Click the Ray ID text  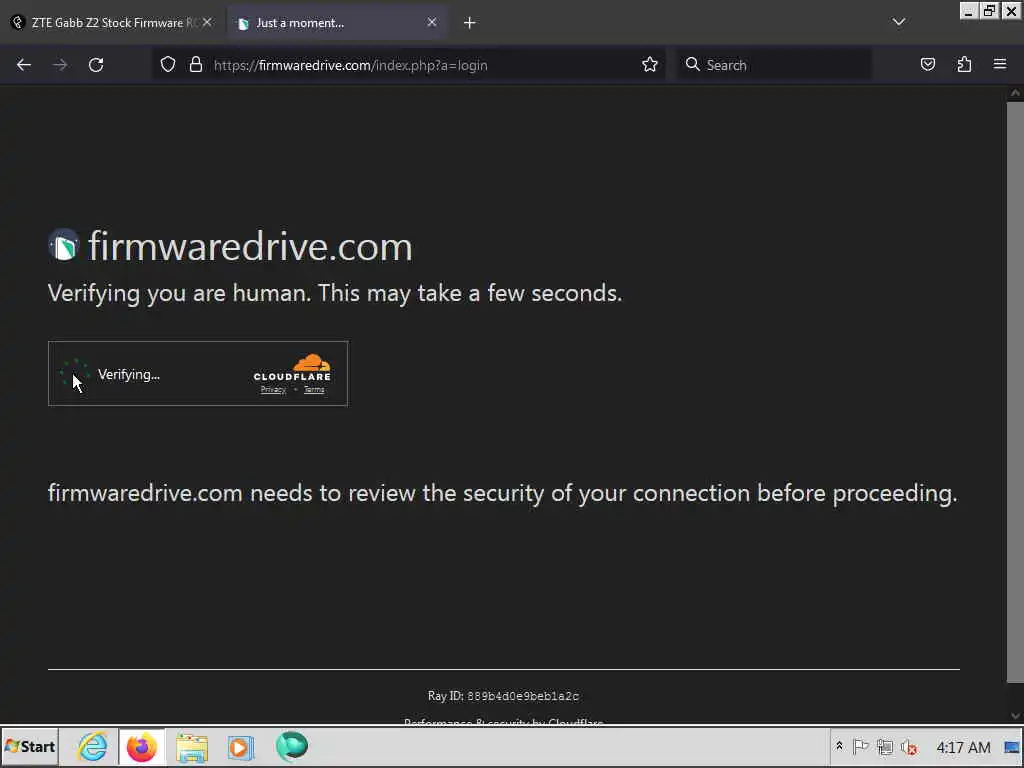[x=503, y=696]
